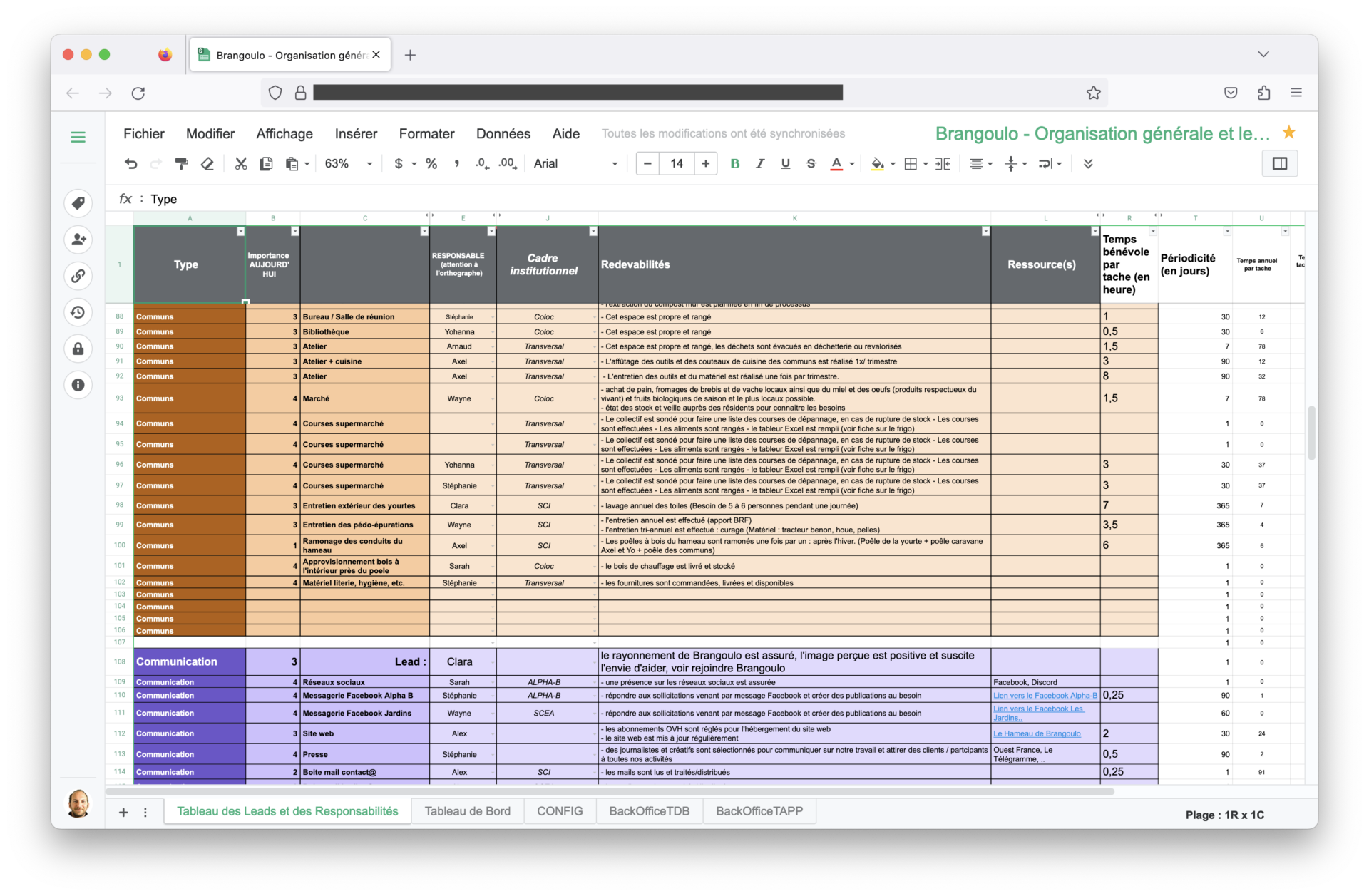
Task: Click the undo arrow in toolbar
Action: [130, 163]
